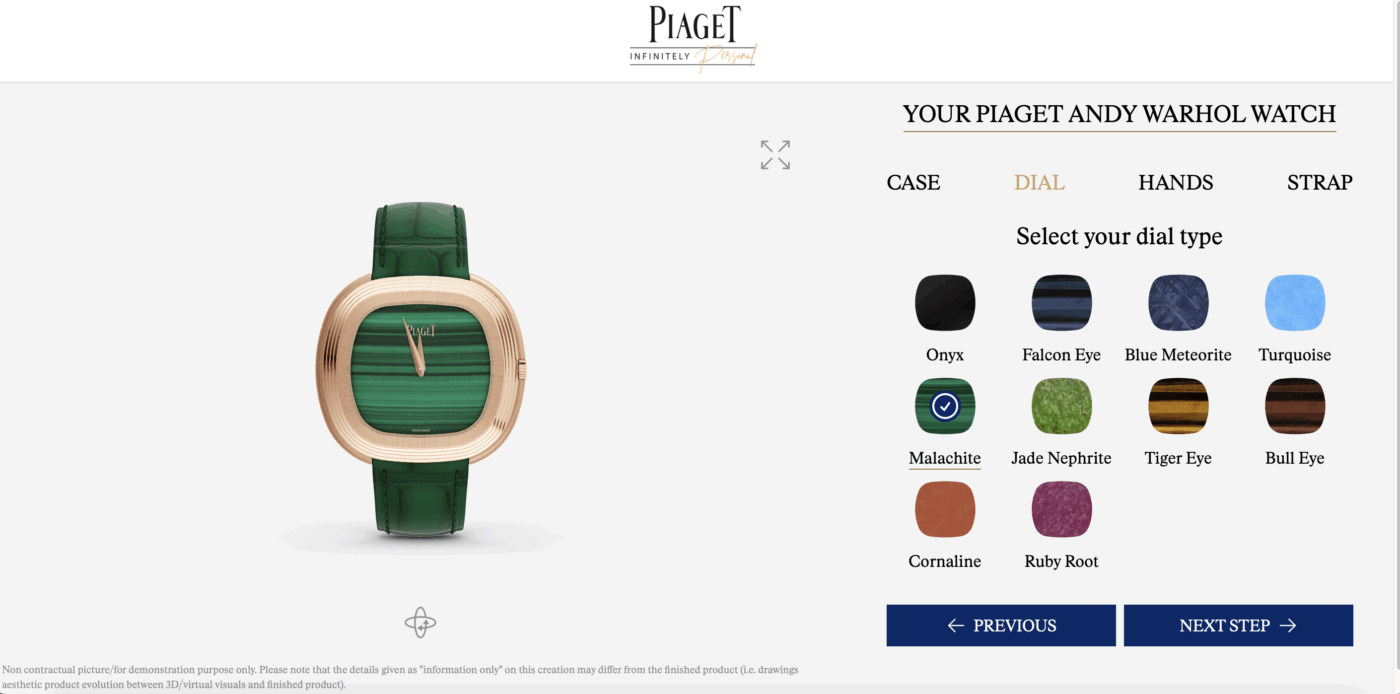The height and width of the screenshot is (694, 1400).
Task: Pick the Bull Eye dial swatch
Action: click(x=1295, y=406)
